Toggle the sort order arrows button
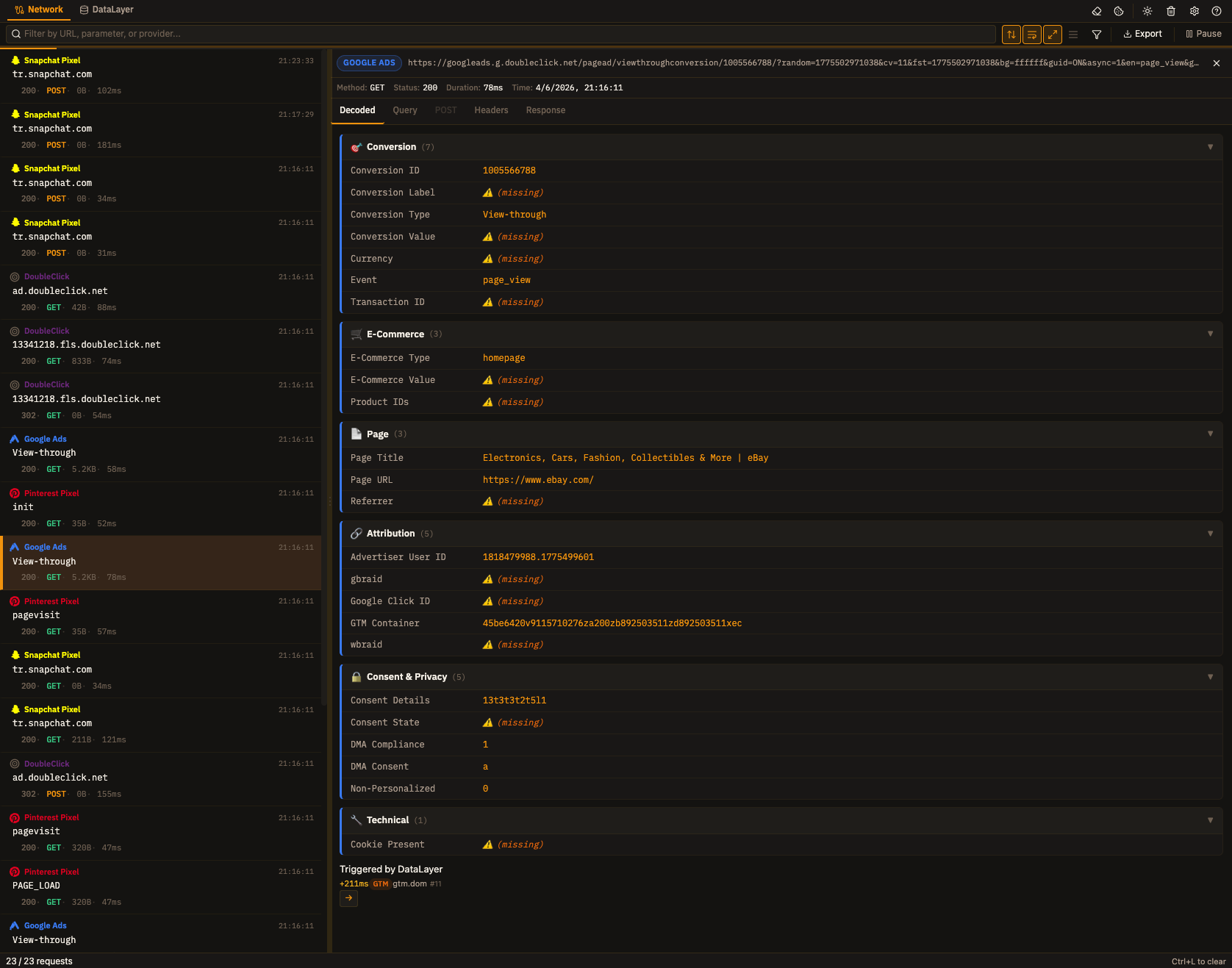 pos(1011,34)
